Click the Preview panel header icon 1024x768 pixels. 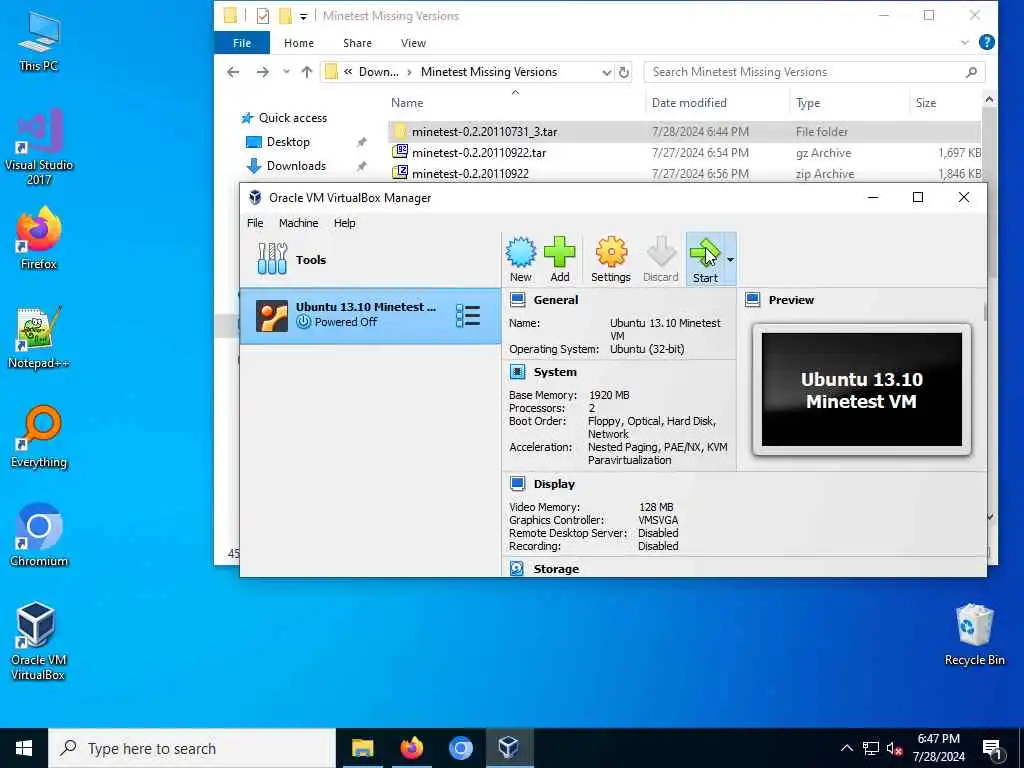point(752,300)
